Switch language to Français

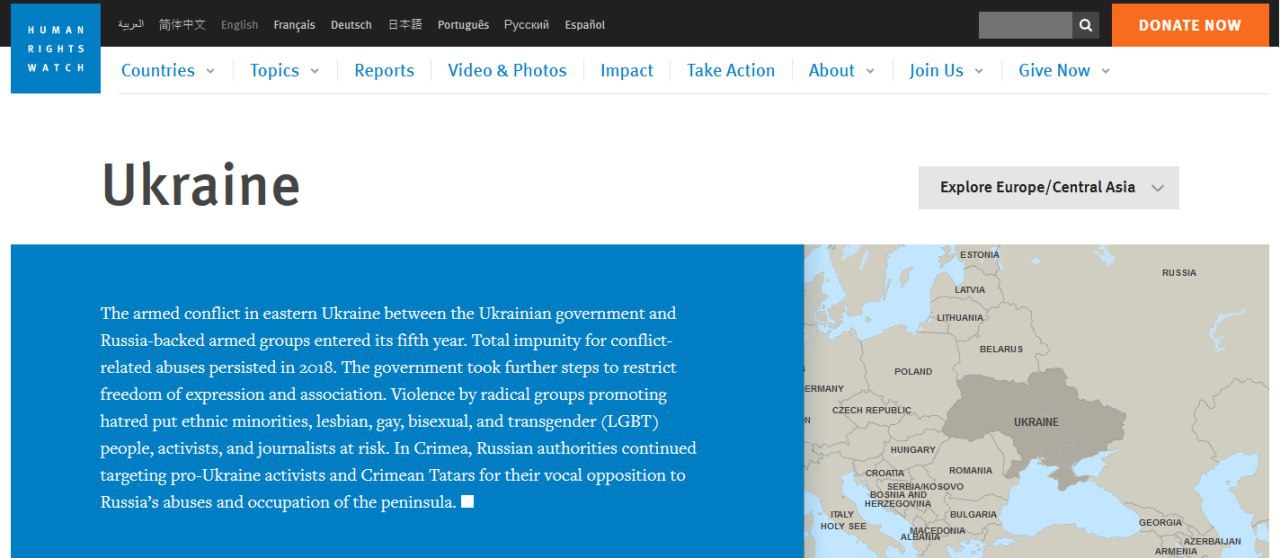(294, 25)
